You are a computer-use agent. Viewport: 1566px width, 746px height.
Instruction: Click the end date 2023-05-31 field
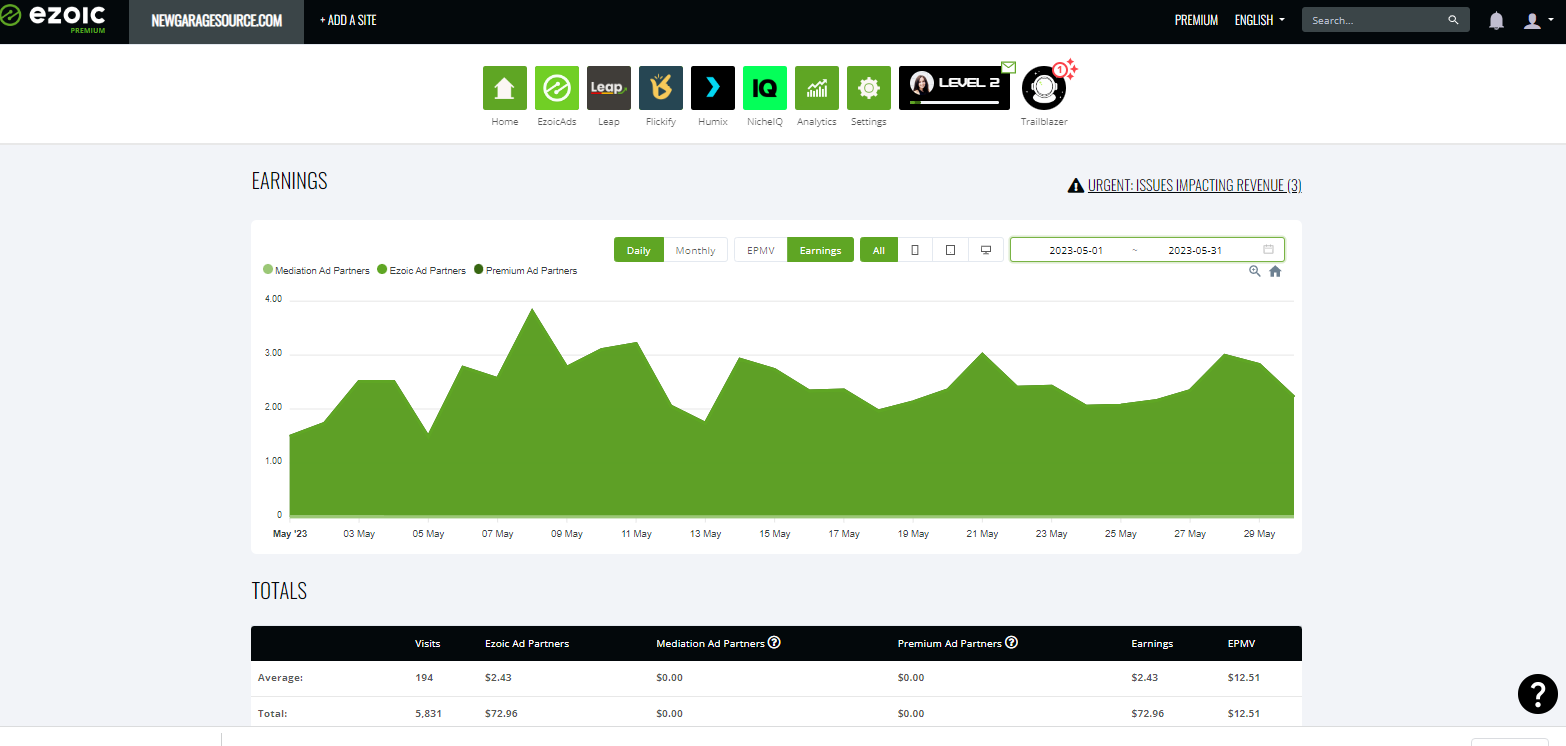[x=1195, y=250]
